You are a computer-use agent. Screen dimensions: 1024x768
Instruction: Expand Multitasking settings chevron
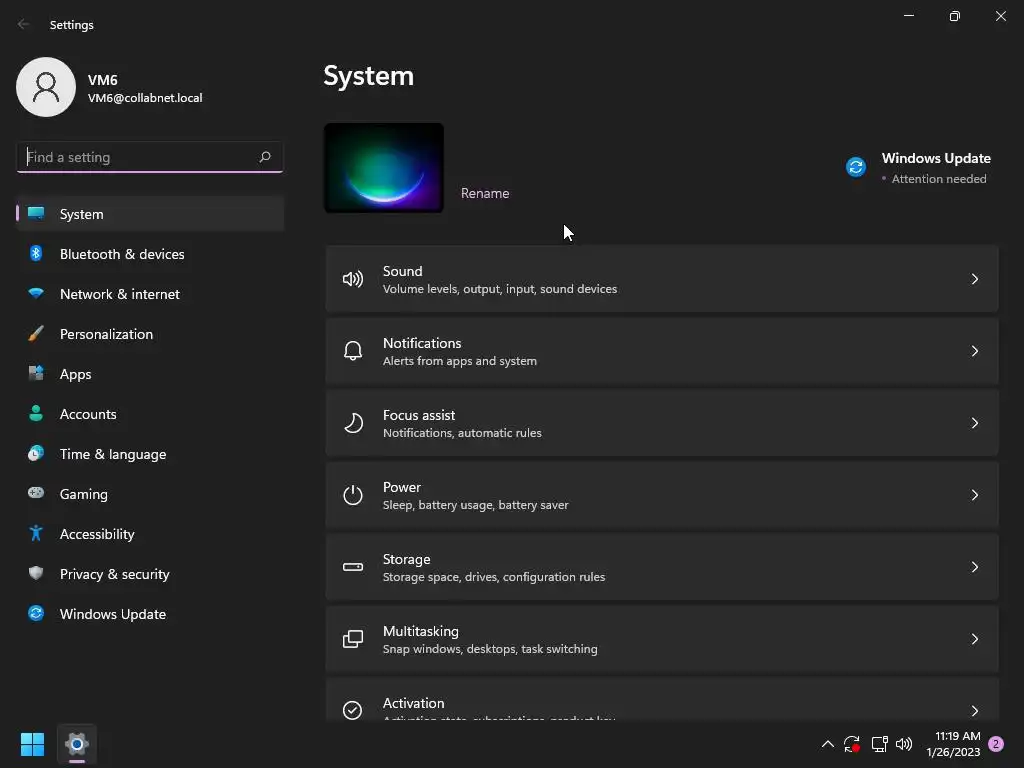tap(974, 639)
